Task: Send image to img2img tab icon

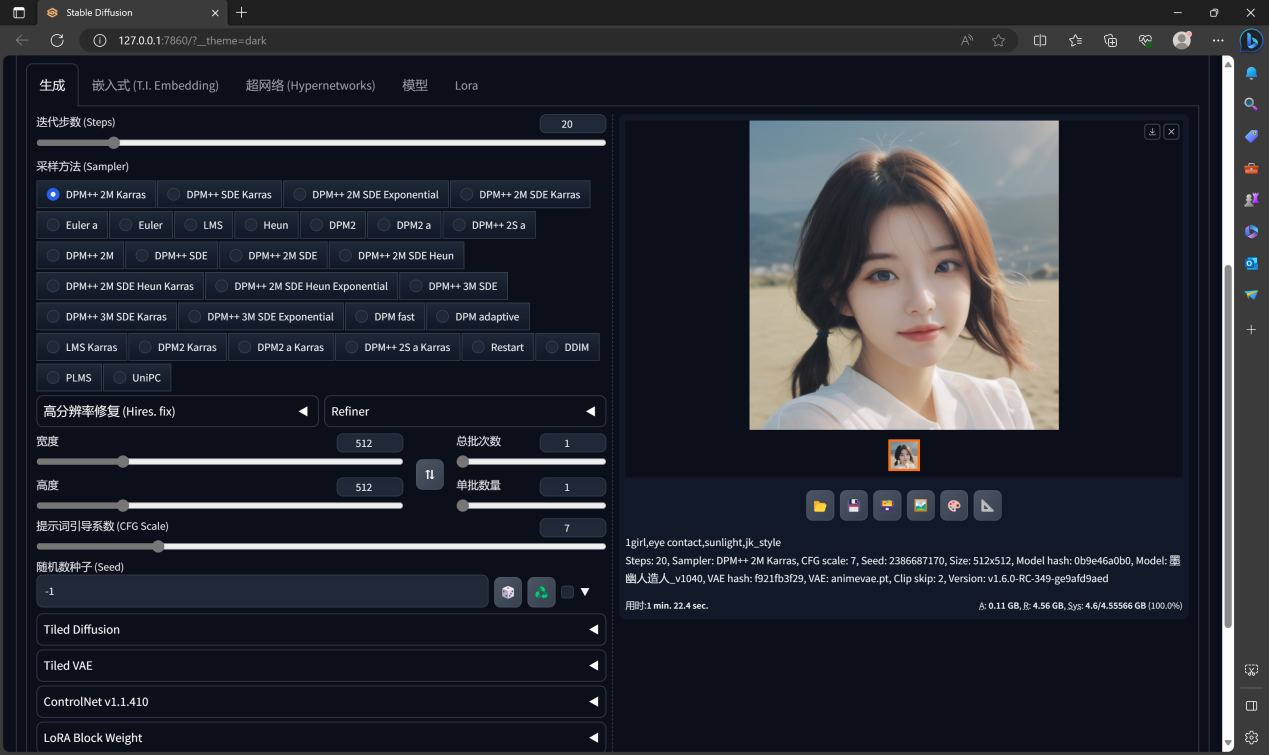Action: (x=921, y=506)
